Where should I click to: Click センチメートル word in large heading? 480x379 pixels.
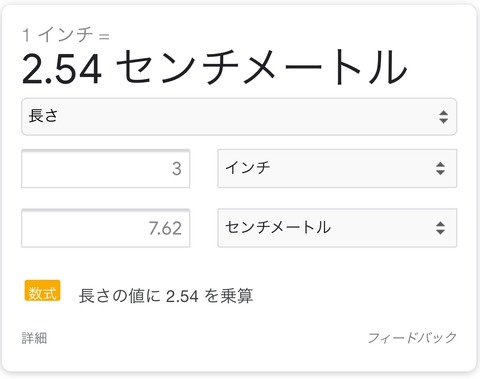point(262,68)
